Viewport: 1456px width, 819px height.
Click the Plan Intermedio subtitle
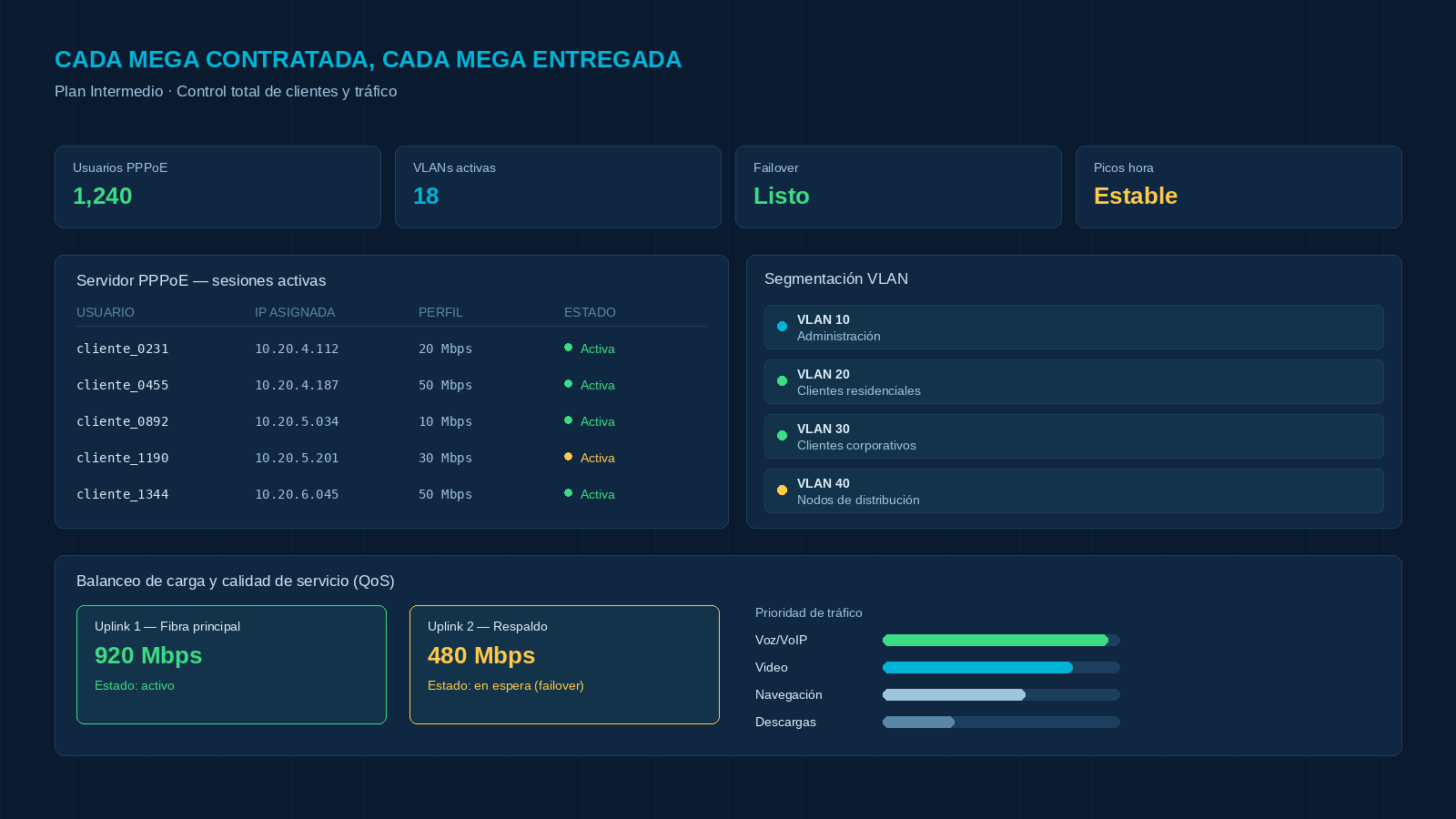[x=226, y=91]
